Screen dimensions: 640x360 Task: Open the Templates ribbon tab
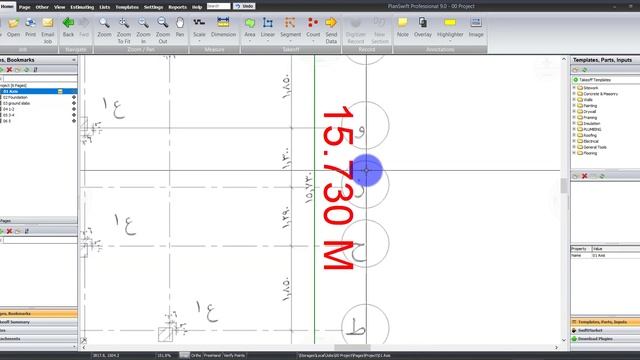pyautogui.click(x=127, y=7)
